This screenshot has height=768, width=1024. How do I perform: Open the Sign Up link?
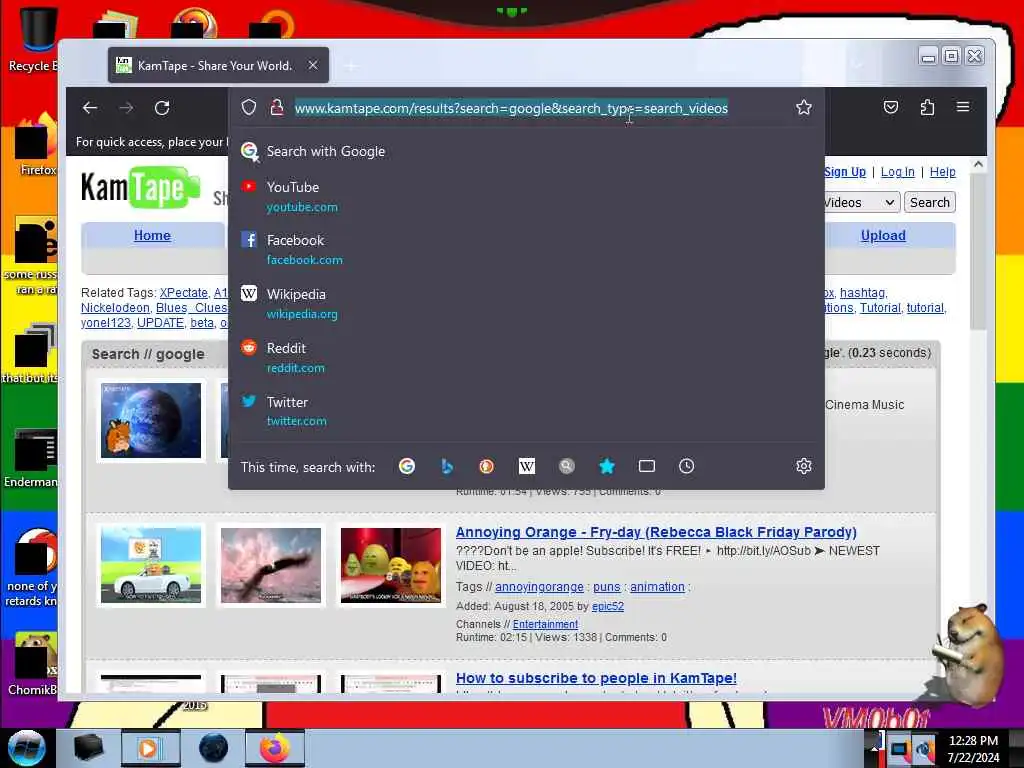845,172
